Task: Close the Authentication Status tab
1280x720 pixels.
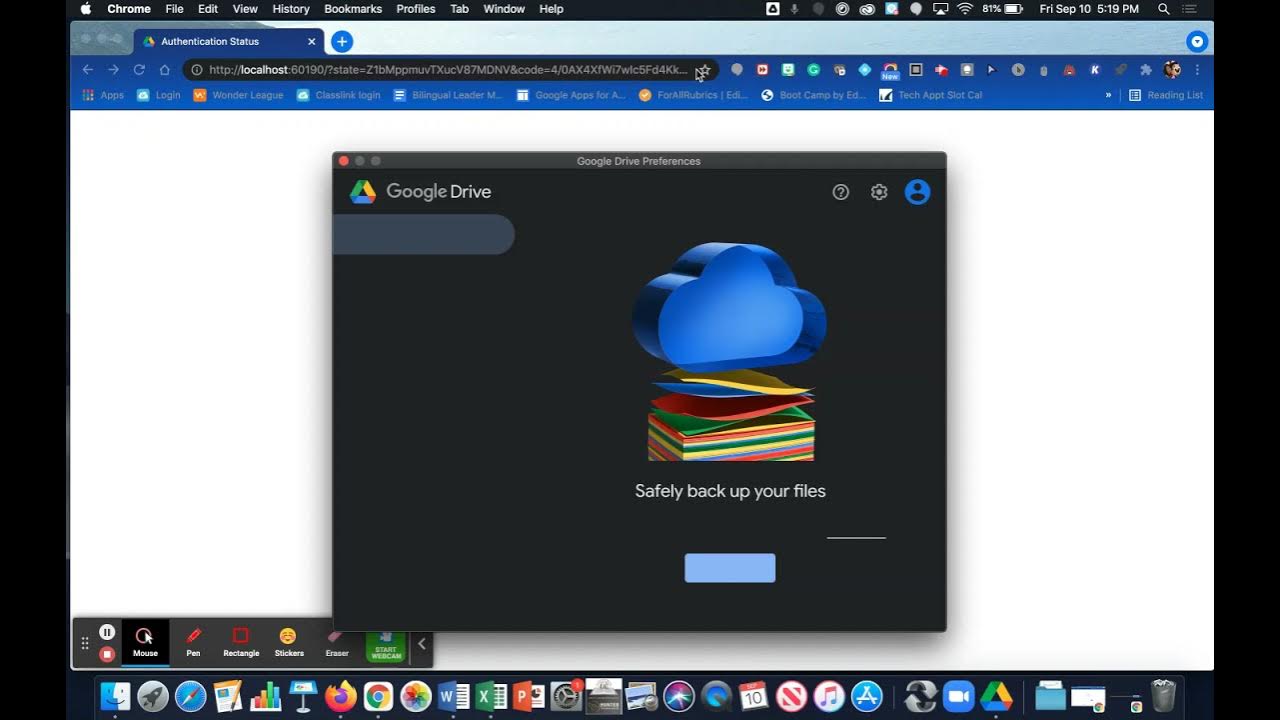Action: 312,41
